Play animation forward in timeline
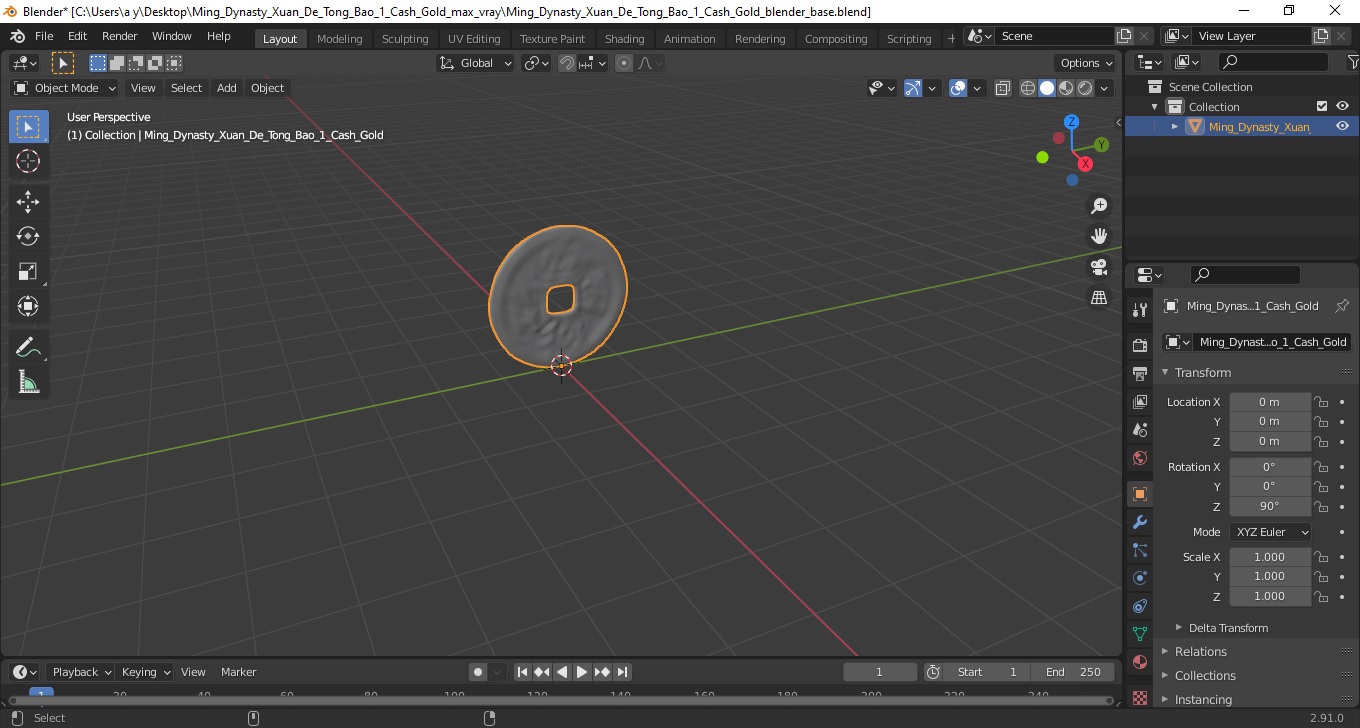Image resolution: width=1360 pixels, height=728 pixels. [x=582, y=672]
